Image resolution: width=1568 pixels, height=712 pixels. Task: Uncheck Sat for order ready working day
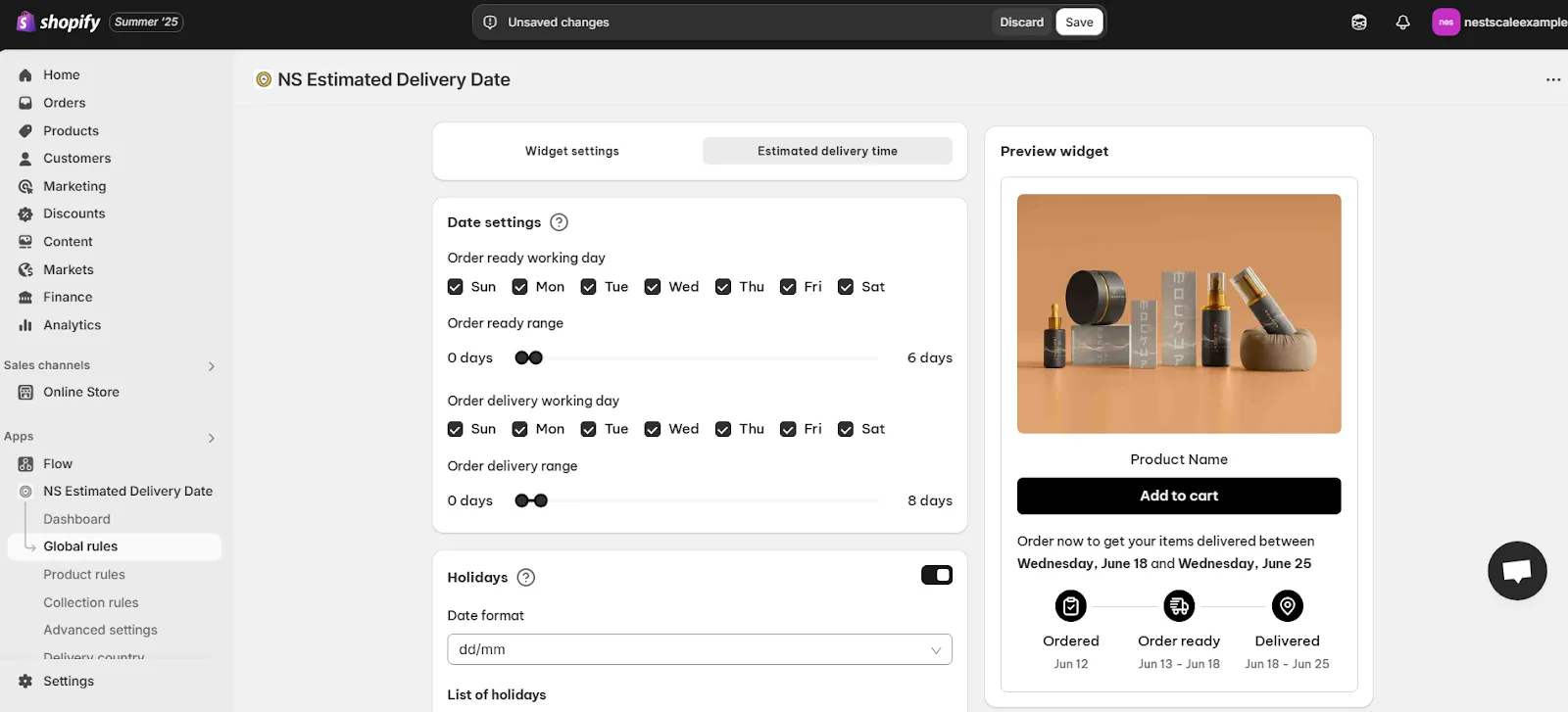846,287
